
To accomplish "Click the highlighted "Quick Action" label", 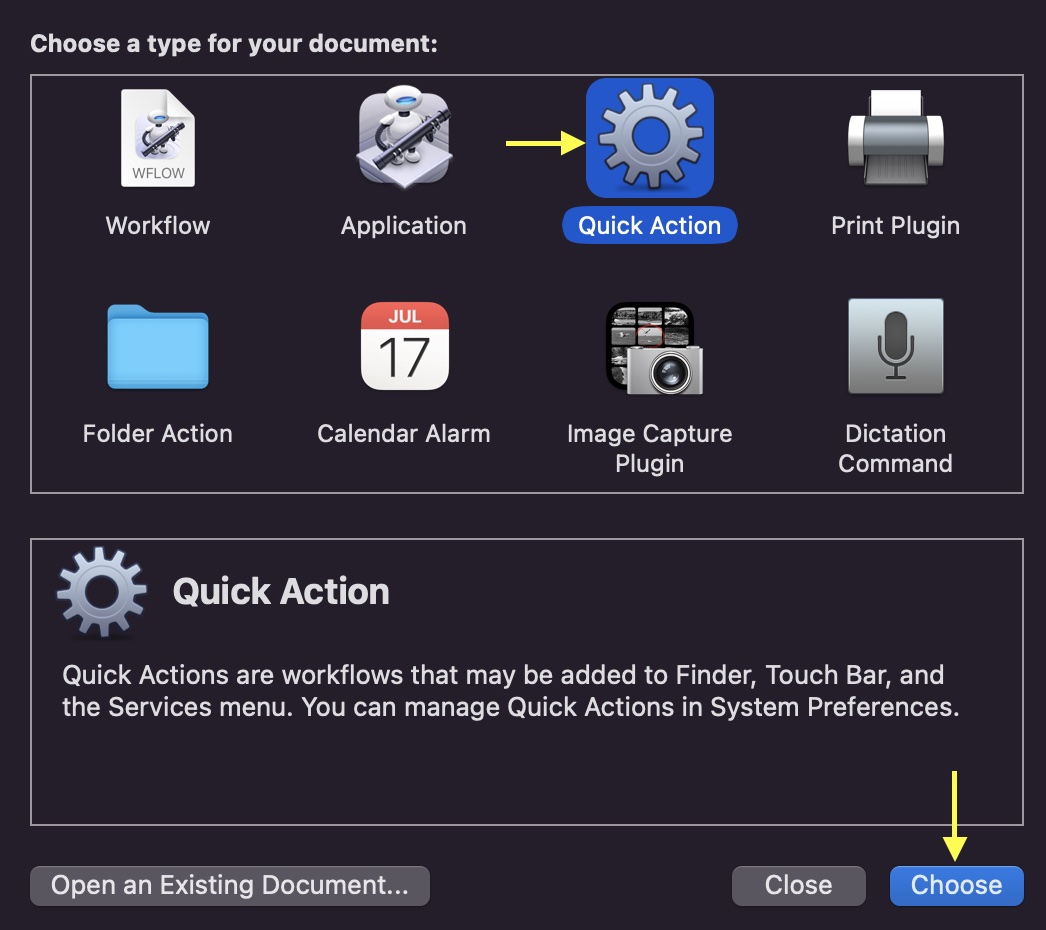I will tap(649, 225).
